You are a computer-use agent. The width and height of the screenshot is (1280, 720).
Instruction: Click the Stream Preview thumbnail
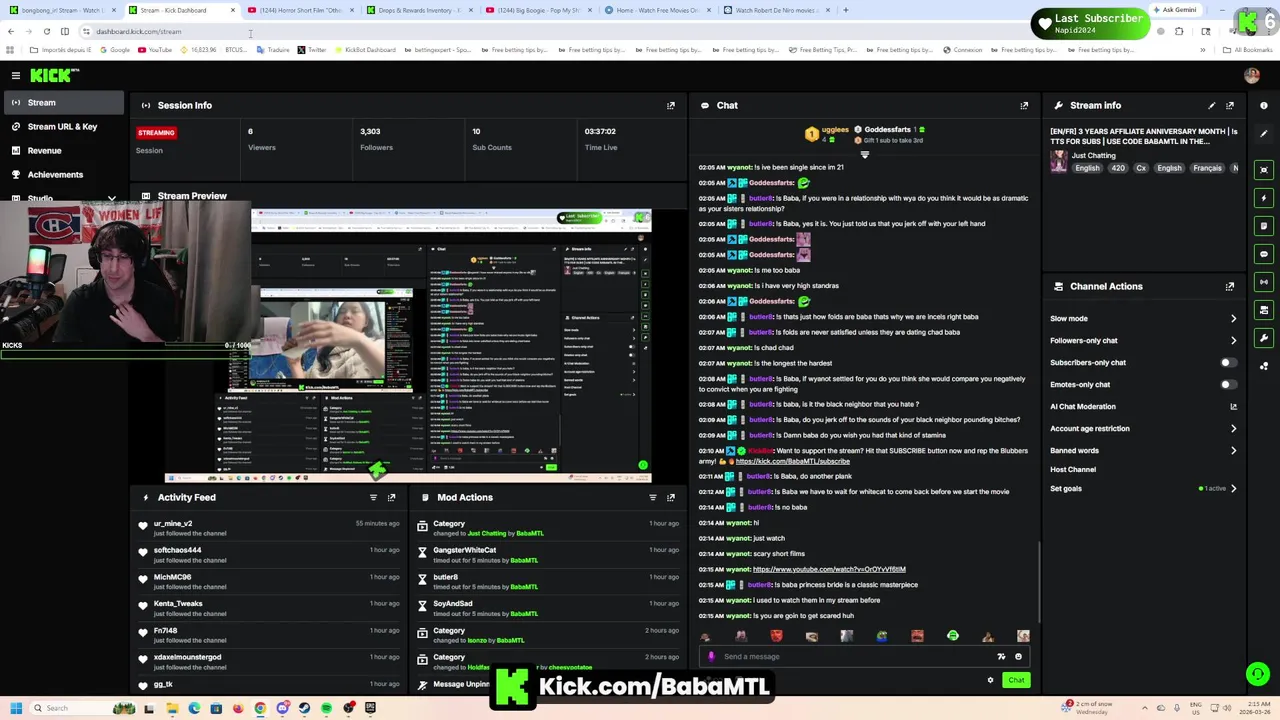[x=408, y=345]
